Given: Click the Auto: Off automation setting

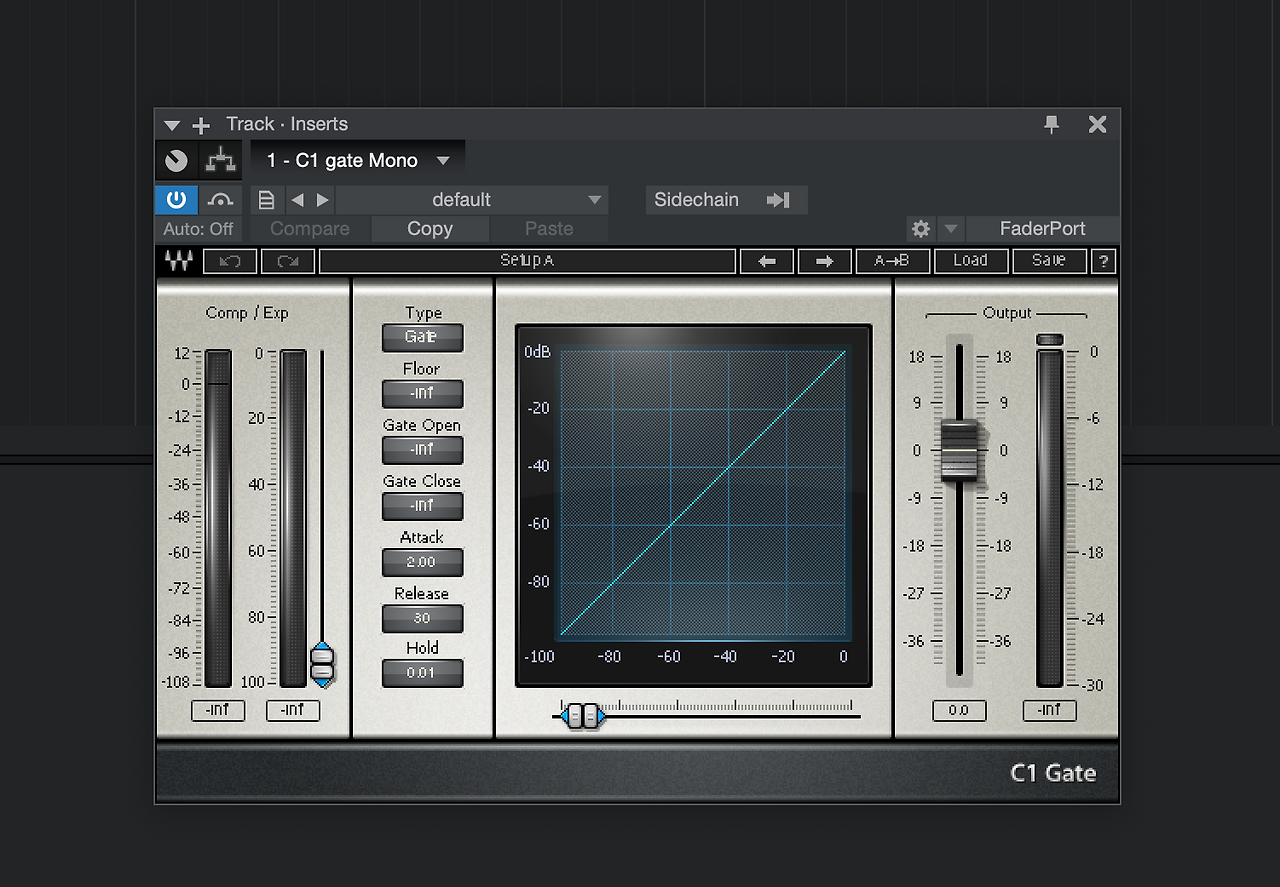Looking at the screenshot, I should coord(198,229).
